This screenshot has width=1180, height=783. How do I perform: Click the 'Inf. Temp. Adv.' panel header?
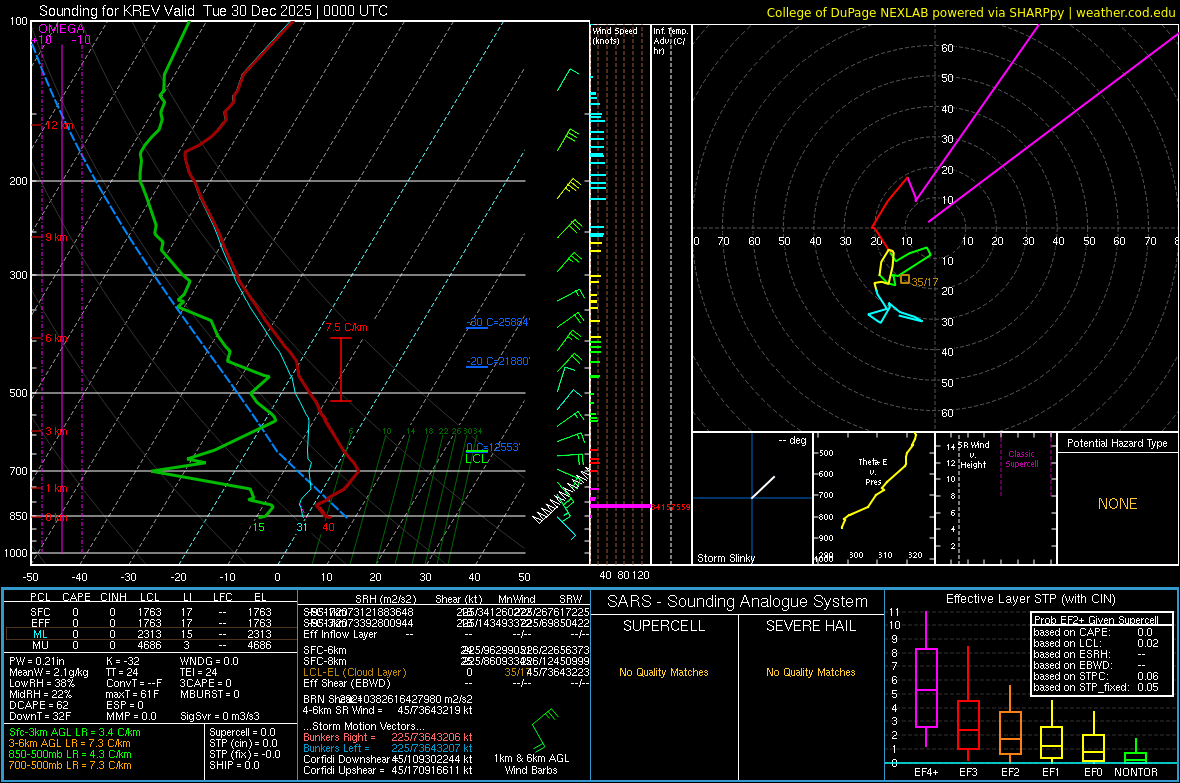(670, 41)
